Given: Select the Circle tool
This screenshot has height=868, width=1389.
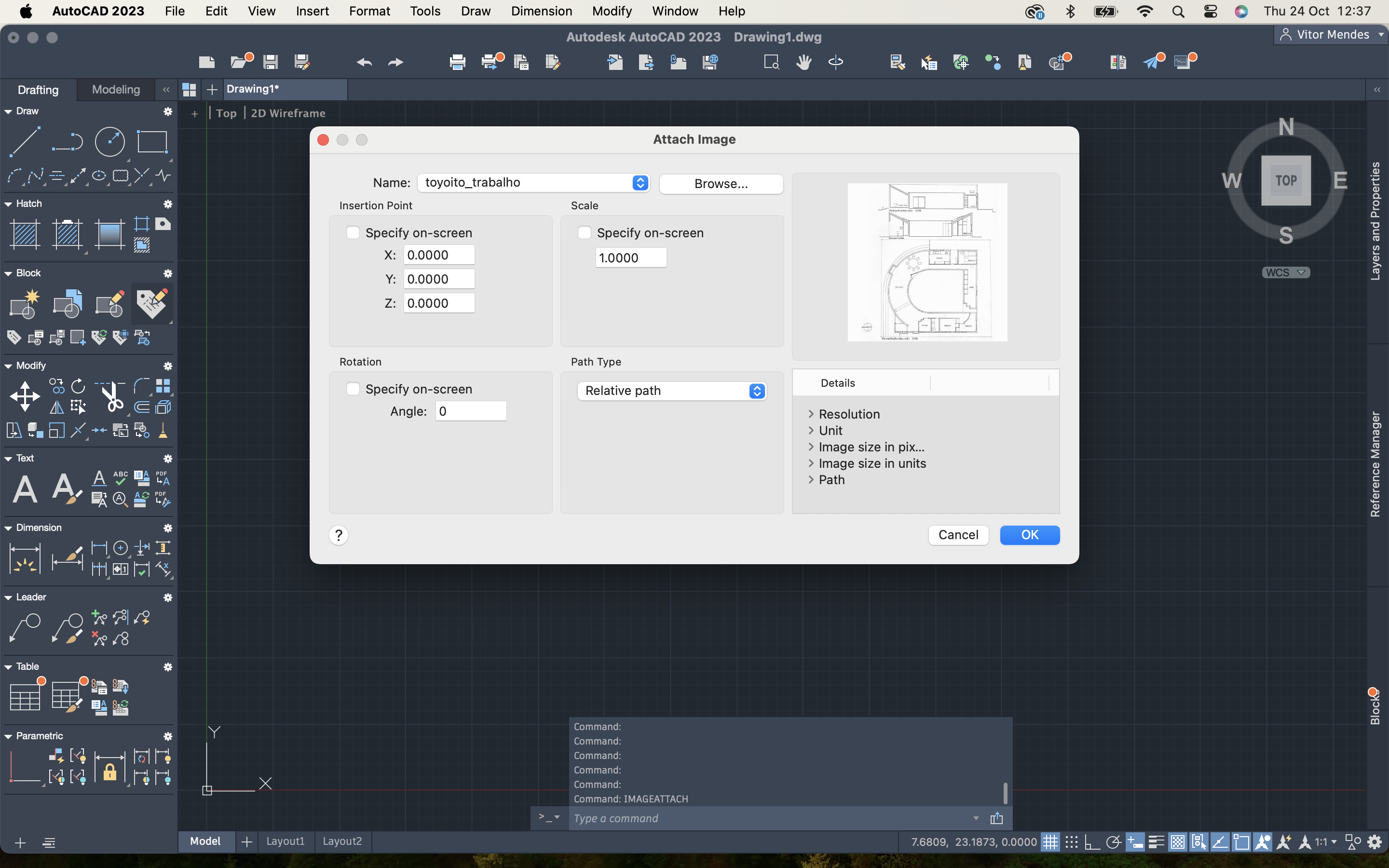Looking at the screenshot, I should pyautogui.click(x=109, y=141).
